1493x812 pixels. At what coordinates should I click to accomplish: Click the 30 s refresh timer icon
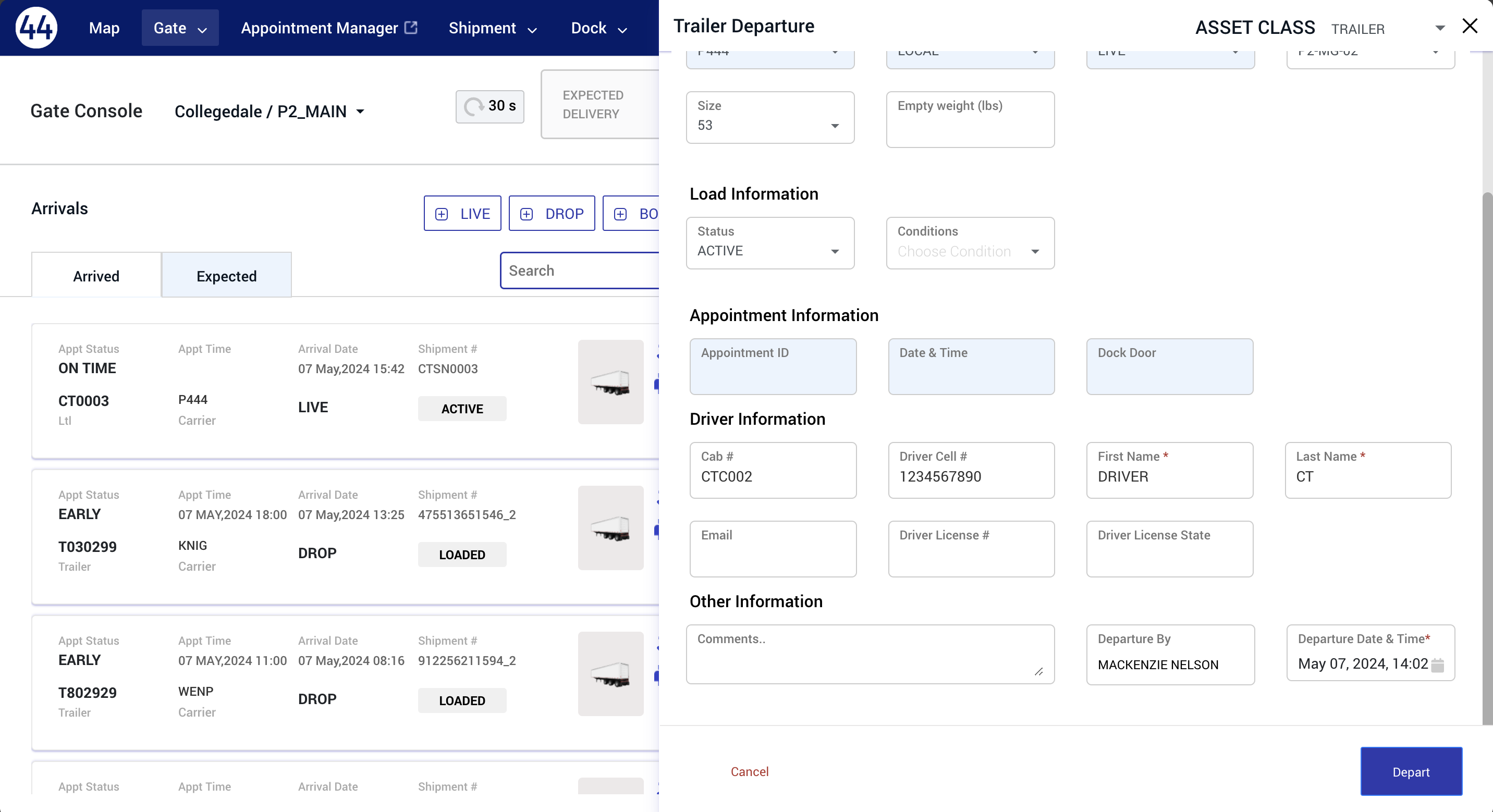[x=473, y=106]
